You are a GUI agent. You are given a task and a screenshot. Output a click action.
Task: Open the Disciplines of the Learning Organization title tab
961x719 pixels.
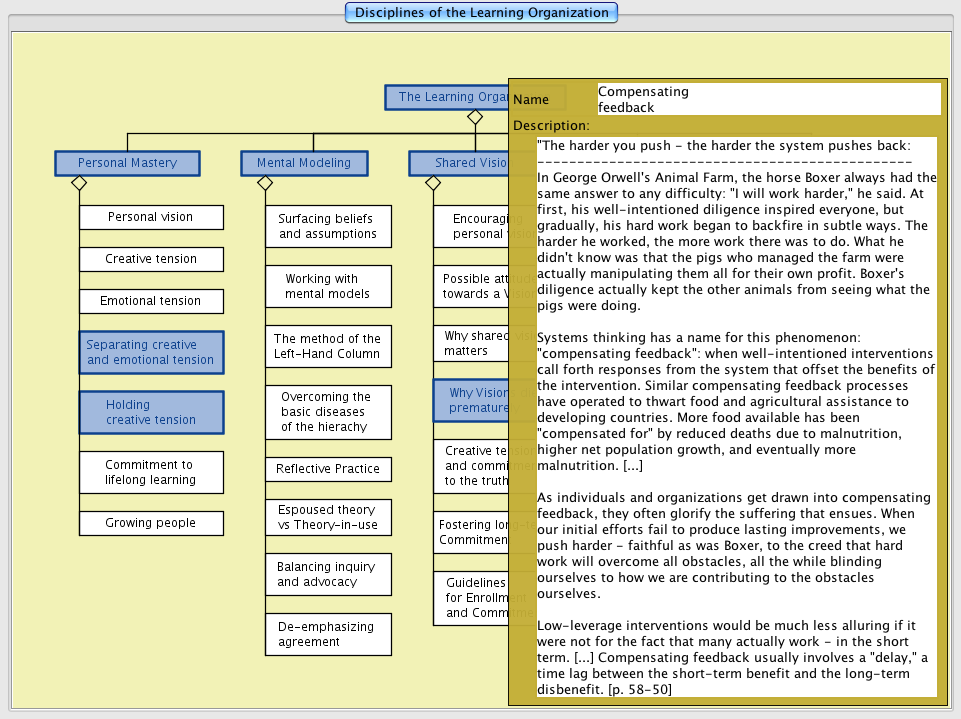click(x=481, y=13)
